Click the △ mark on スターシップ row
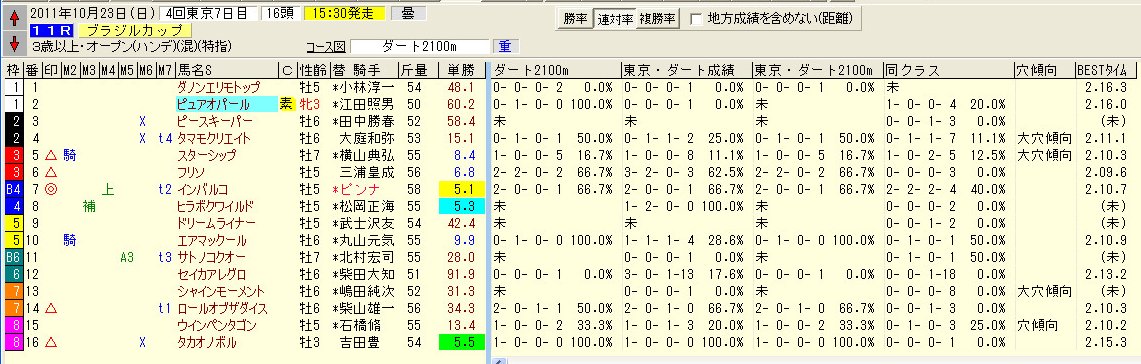The width and height of the screenshot is (1141, 364). (50, 155)
